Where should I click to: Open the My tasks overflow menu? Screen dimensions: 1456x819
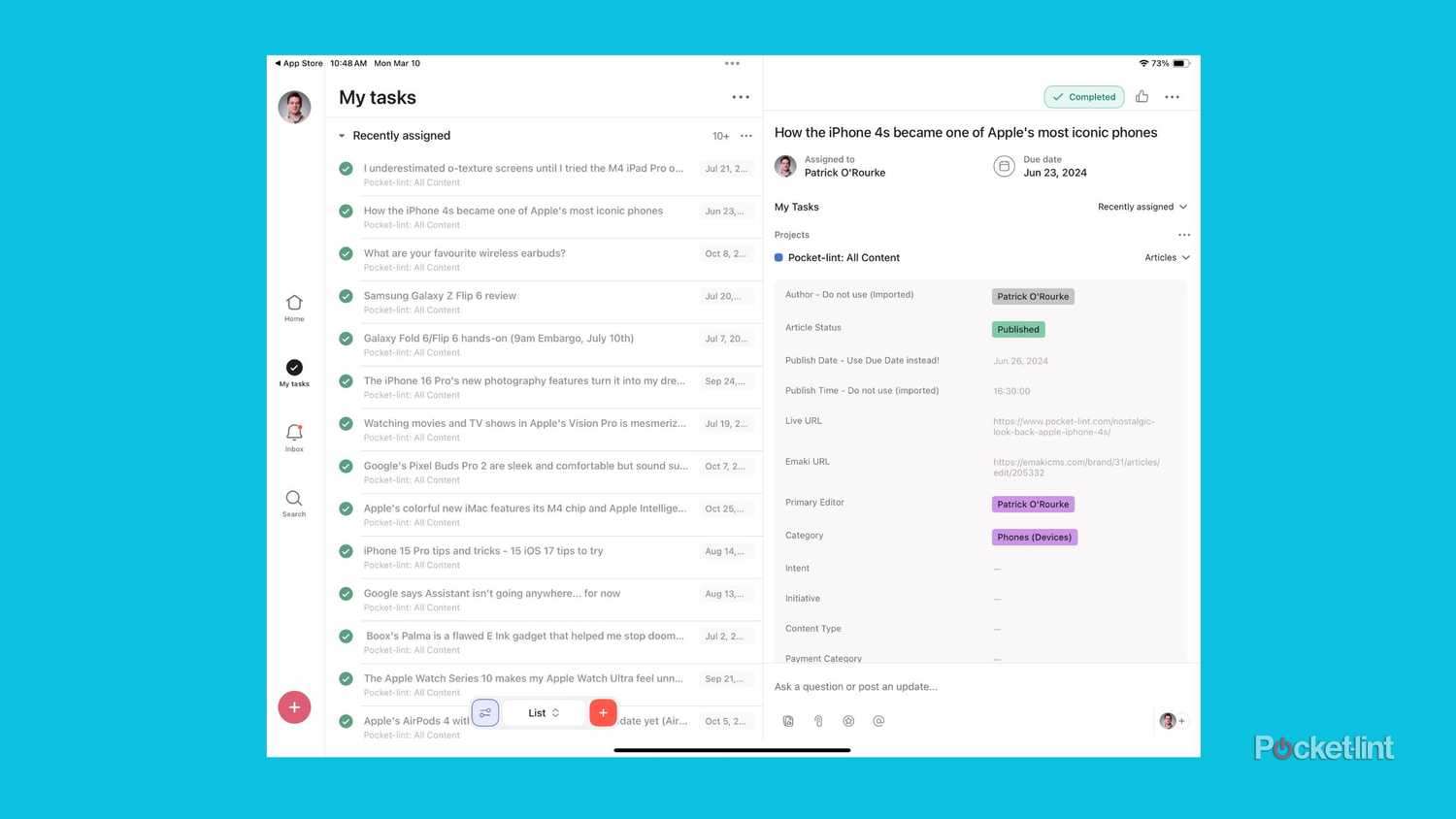tap(741, 97)
